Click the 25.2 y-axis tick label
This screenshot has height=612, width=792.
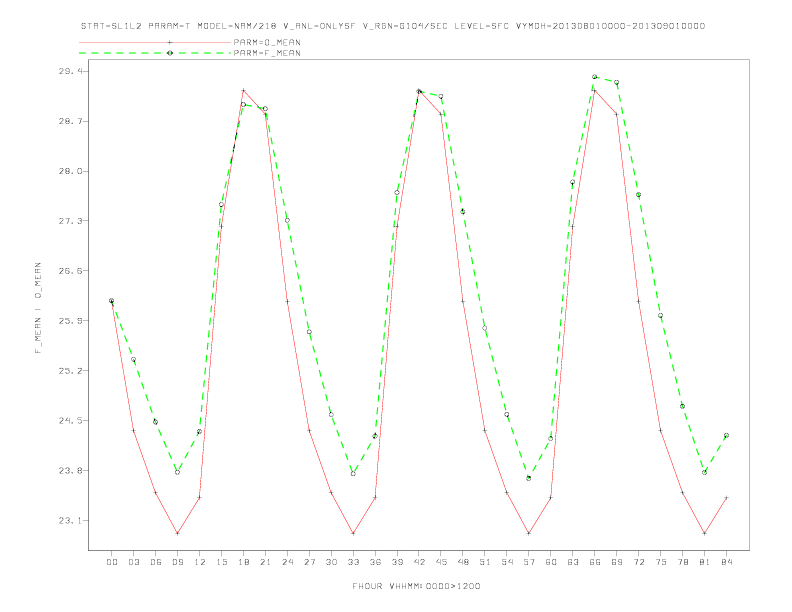(x=69, y=371)
